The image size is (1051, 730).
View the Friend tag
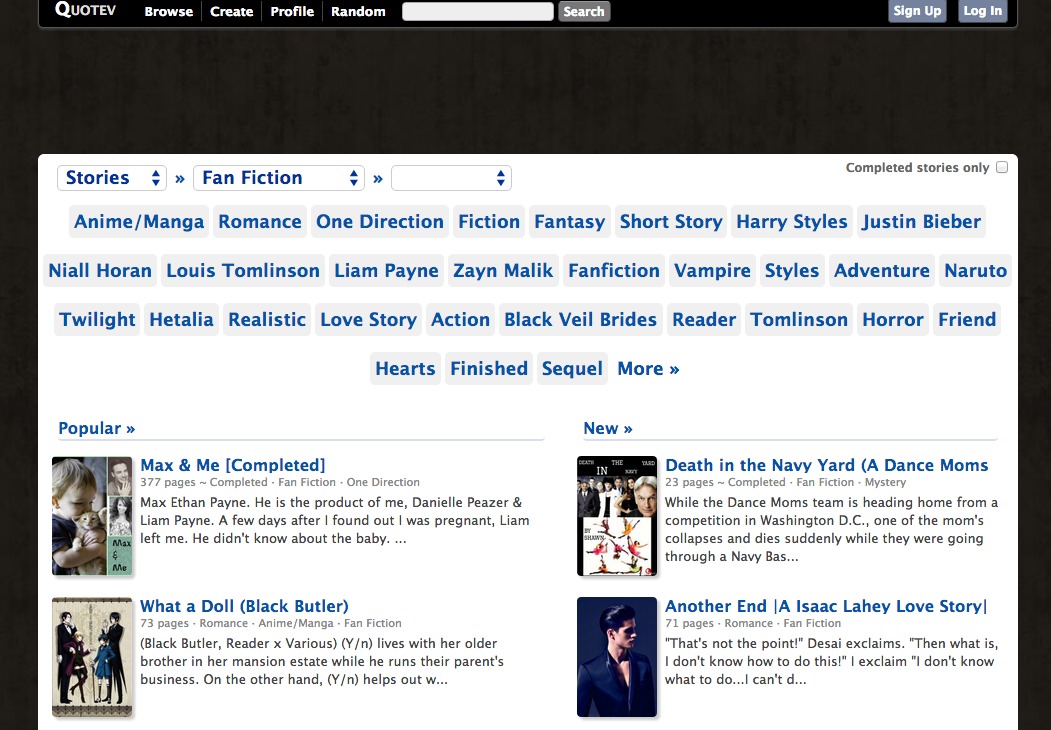point(967,319)
